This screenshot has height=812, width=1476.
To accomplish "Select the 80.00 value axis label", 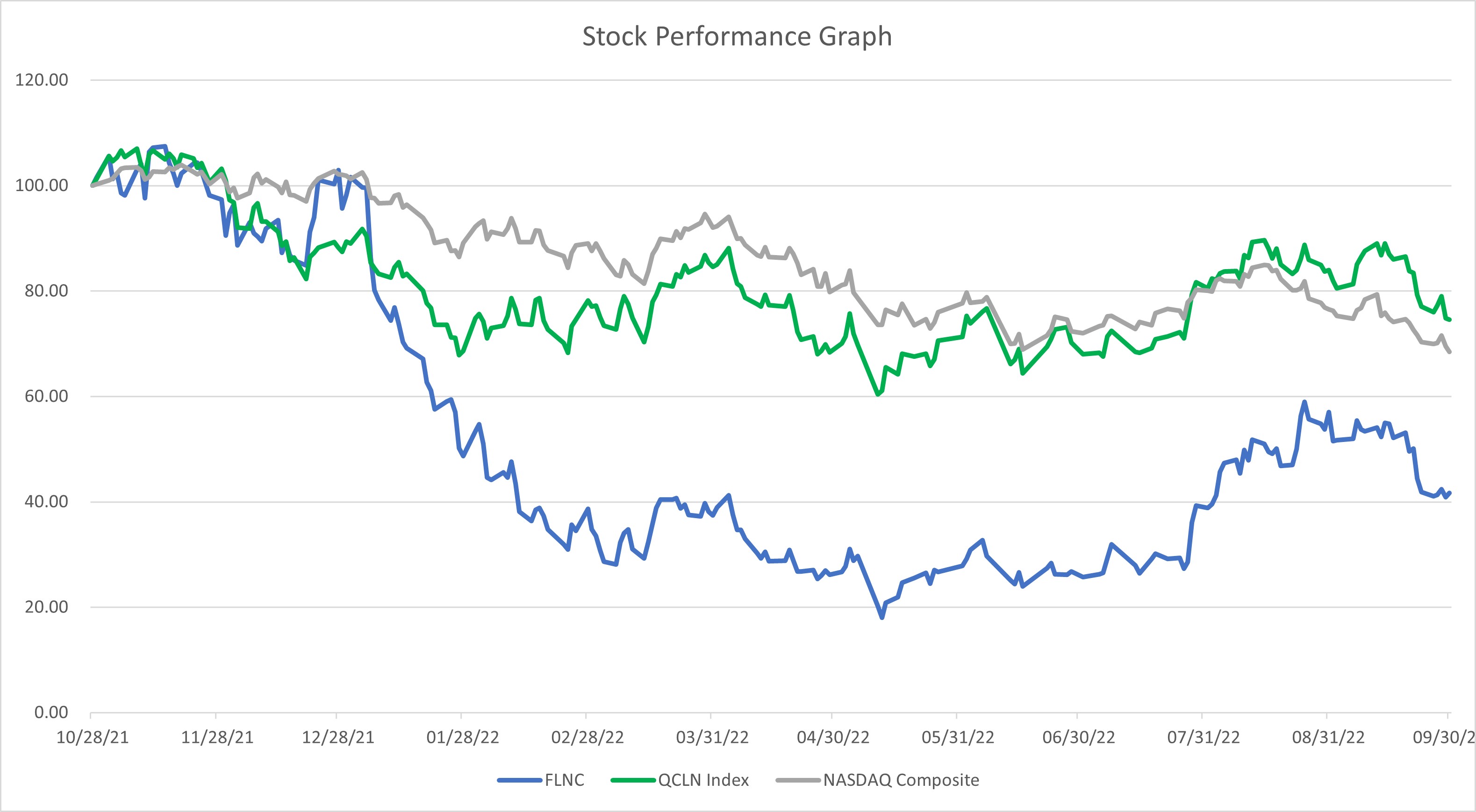I will point(46,290).
